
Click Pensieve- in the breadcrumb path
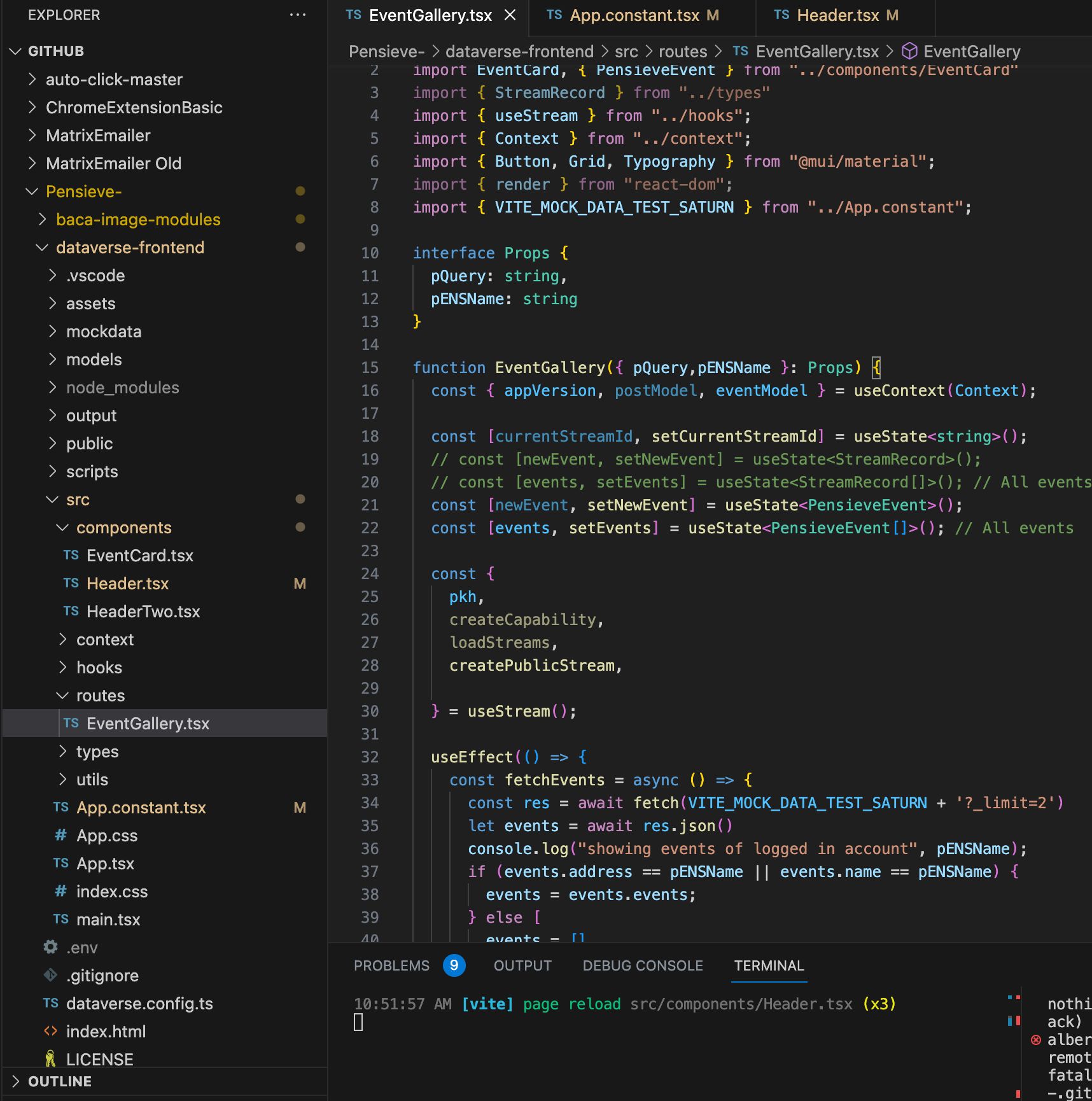click(x=386, y=52)
